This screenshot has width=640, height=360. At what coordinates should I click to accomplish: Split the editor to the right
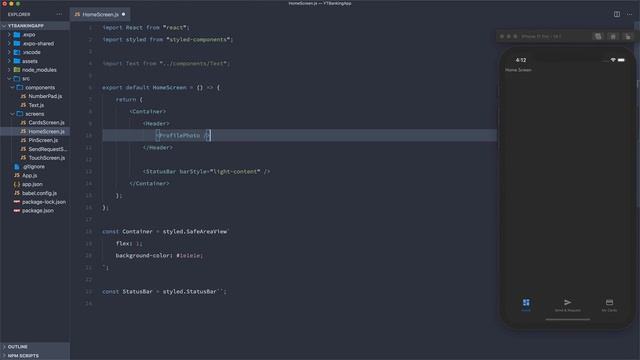[x=617, y=14]
